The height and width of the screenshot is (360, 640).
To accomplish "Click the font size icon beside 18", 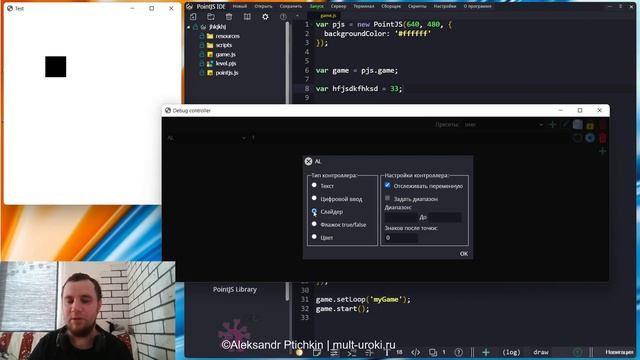I will coord(387,352).
